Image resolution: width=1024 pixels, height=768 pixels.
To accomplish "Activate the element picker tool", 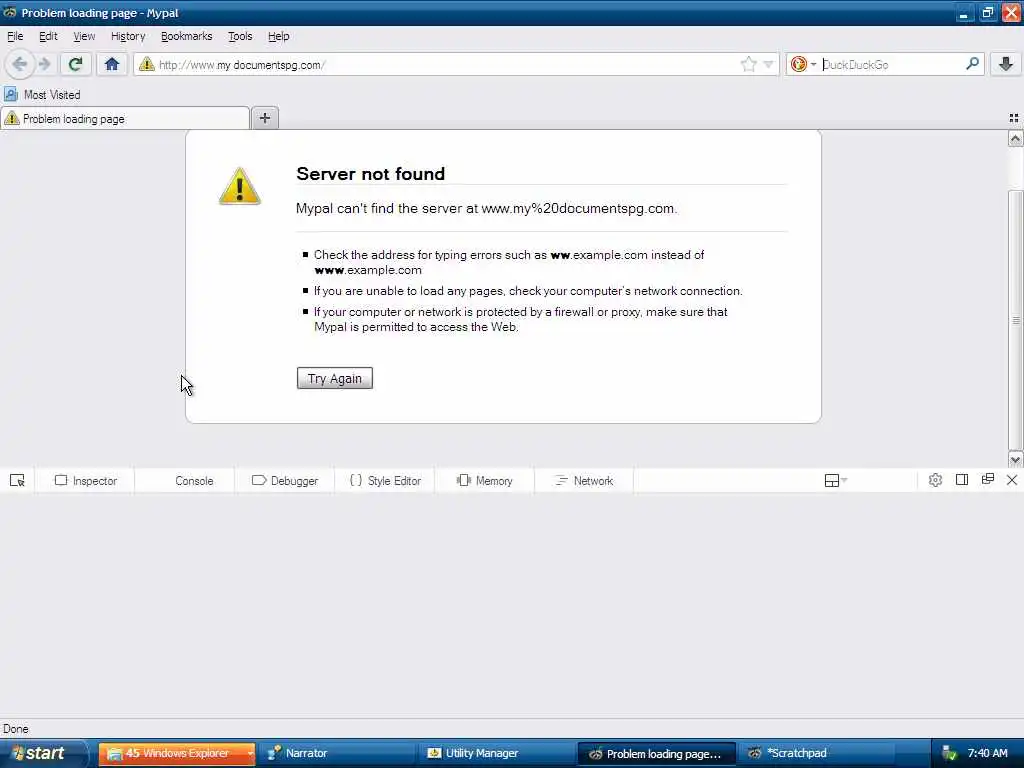I will pos(17,481).
